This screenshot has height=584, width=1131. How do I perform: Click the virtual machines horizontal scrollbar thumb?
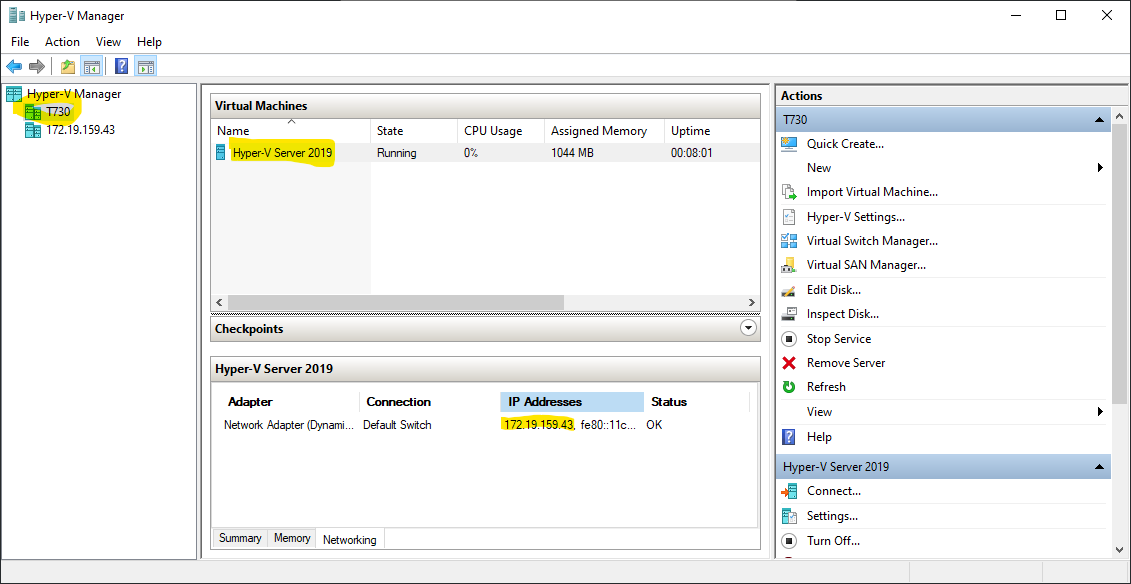coord(395,303)
